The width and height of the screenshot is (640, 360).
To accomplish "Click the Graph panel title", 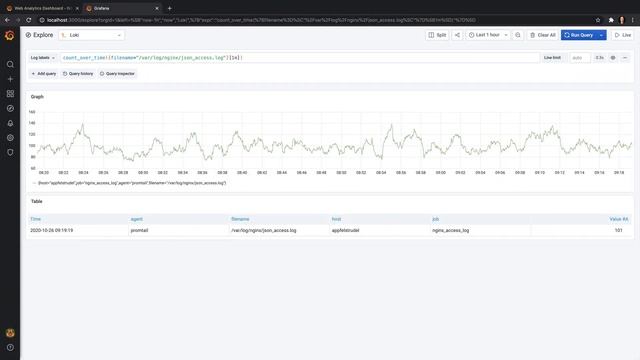I will pos(37,97).
